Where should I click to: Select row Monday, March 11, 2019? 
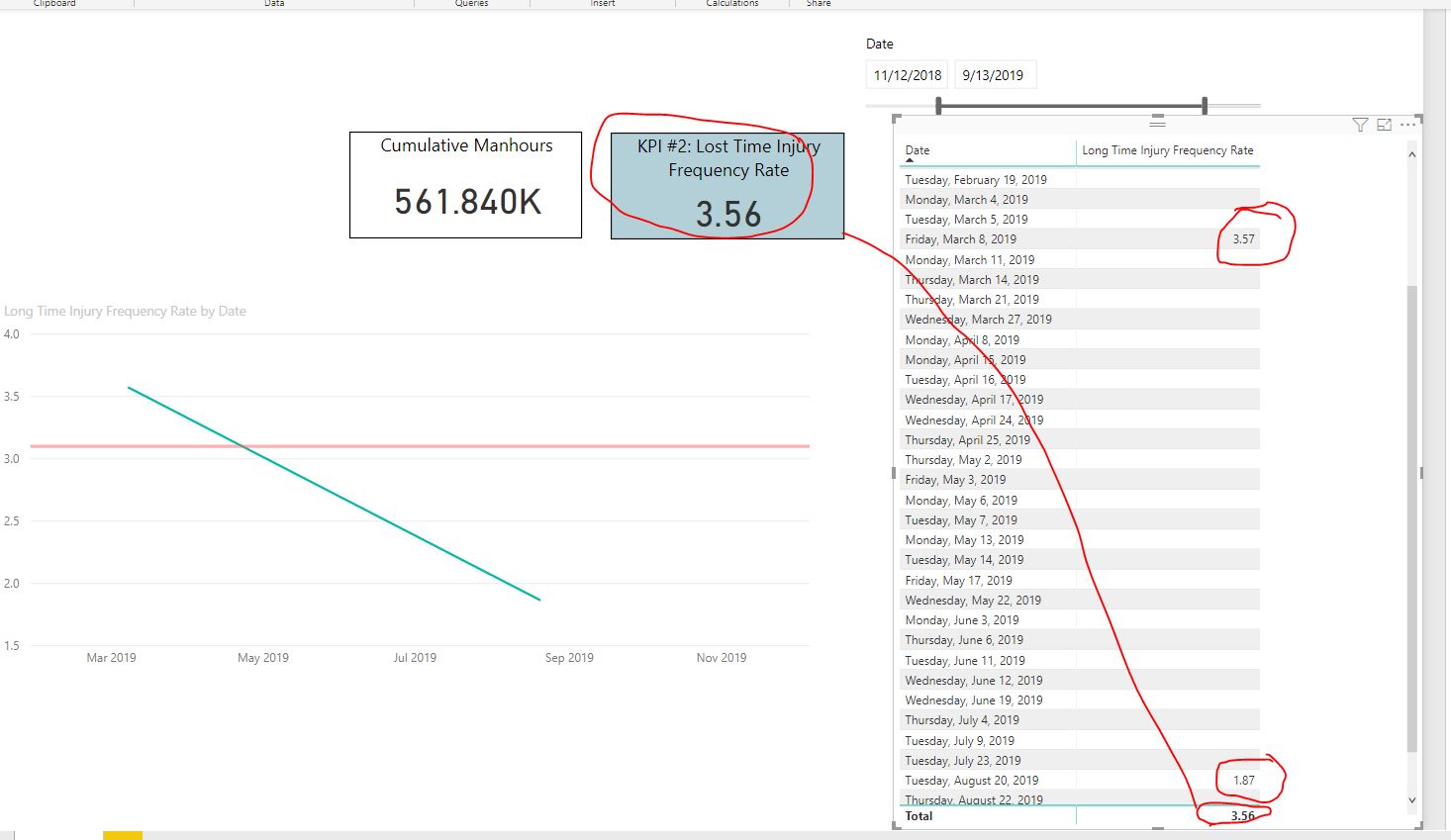coord(1081,260)
